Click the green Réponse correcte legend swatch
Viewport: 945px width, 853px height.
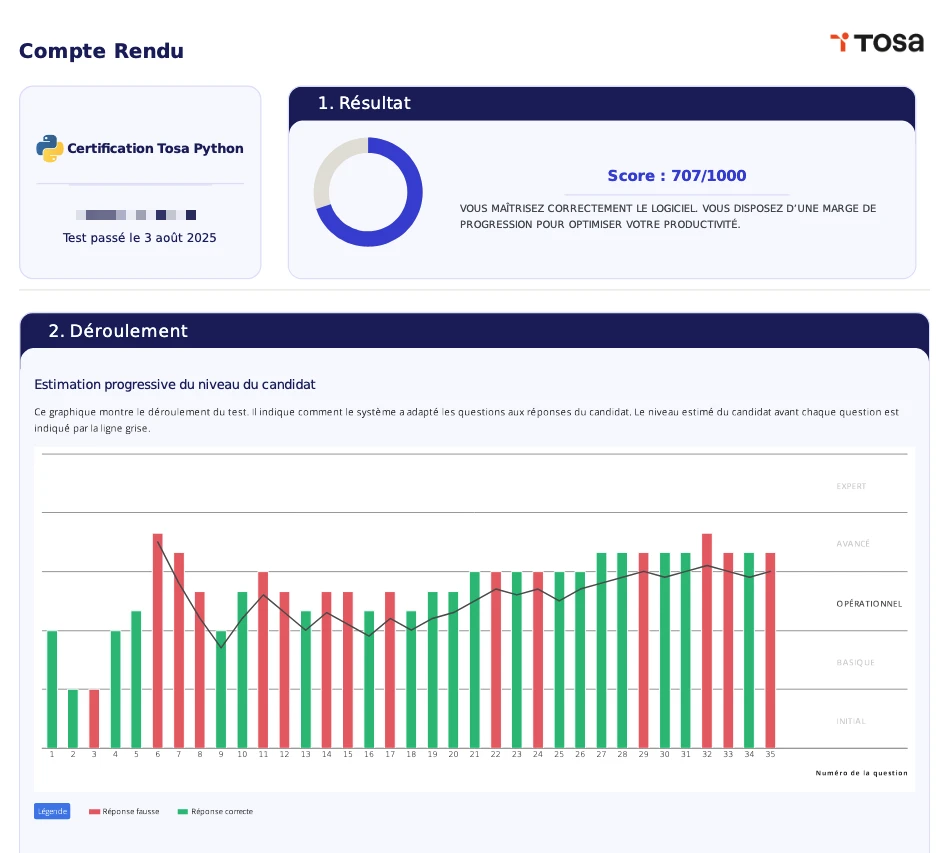182,812
